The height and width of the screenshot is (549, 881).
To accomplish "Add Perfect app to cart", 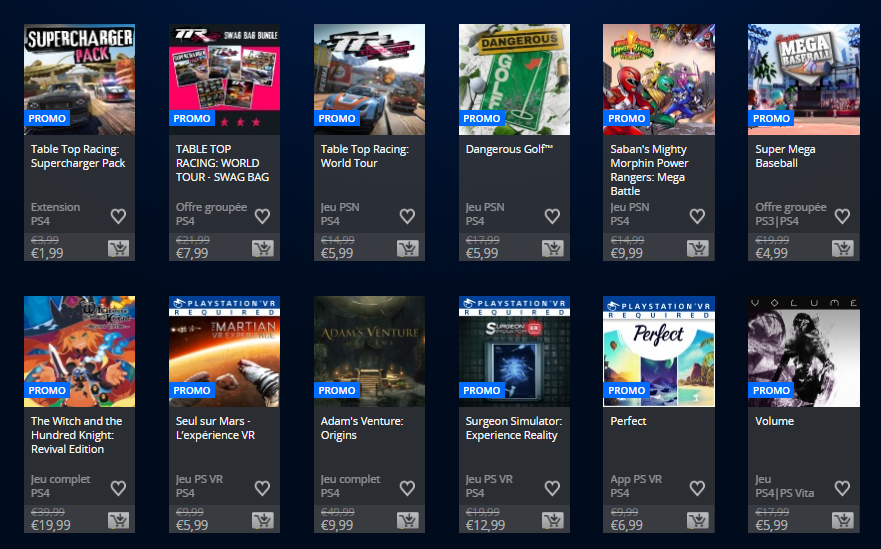I will tap(698, 520).
